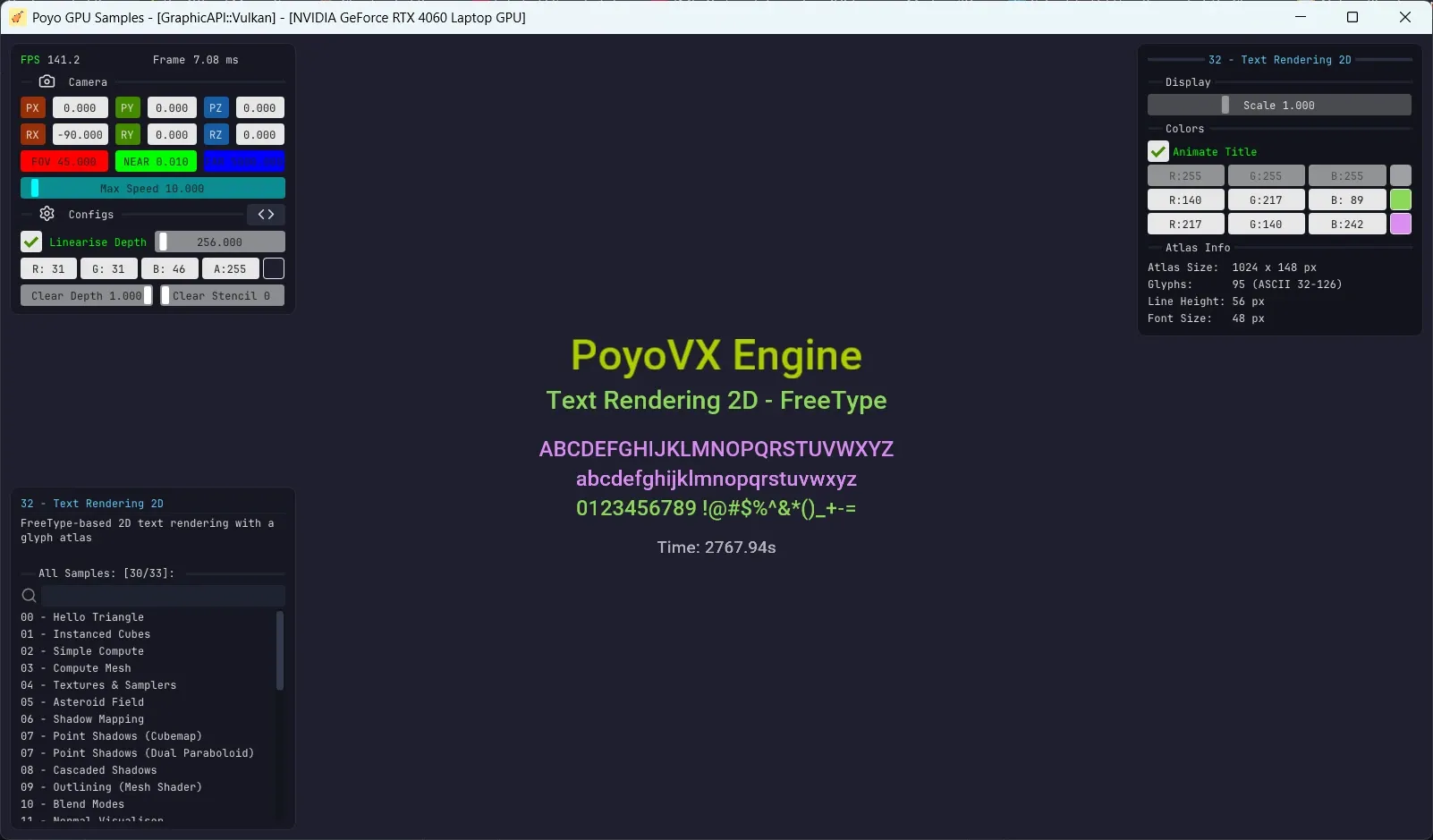Collapse the Colors section header
Image resolution: width=1433 pixels, height=840 pixels.
click(1184, 128)
